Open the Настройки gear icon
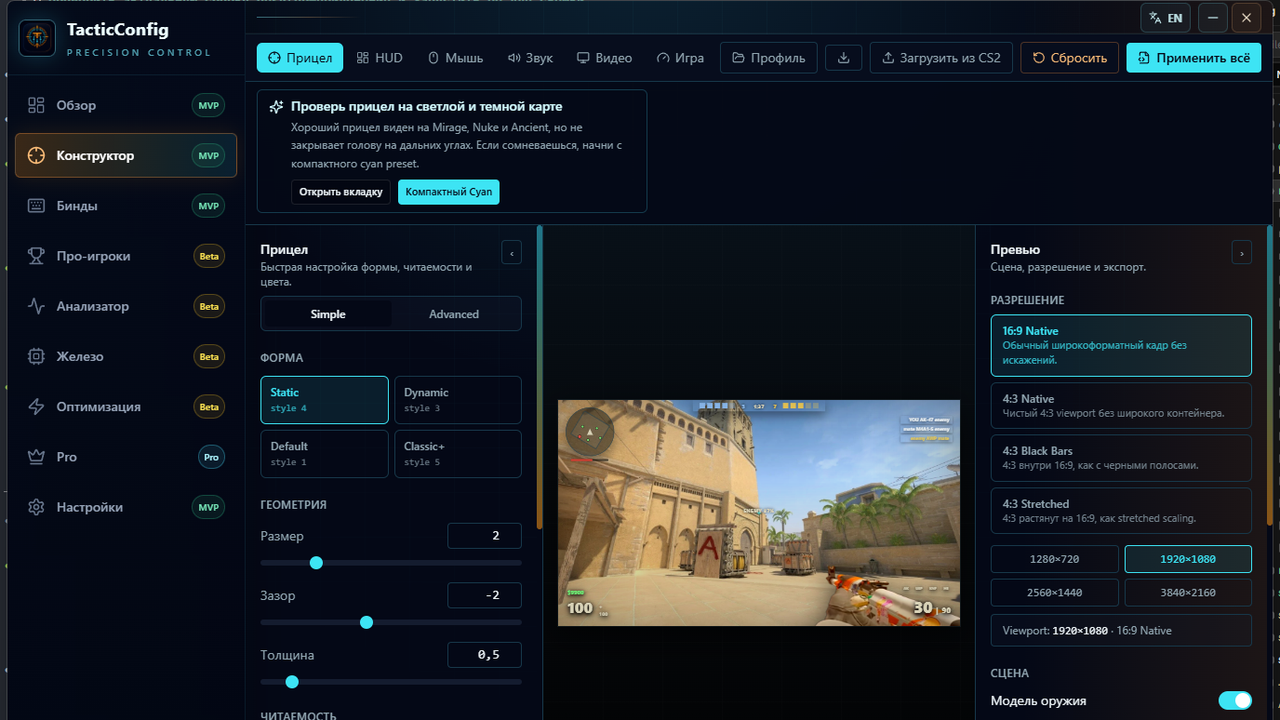The image size is (1280, 720). 37,507
